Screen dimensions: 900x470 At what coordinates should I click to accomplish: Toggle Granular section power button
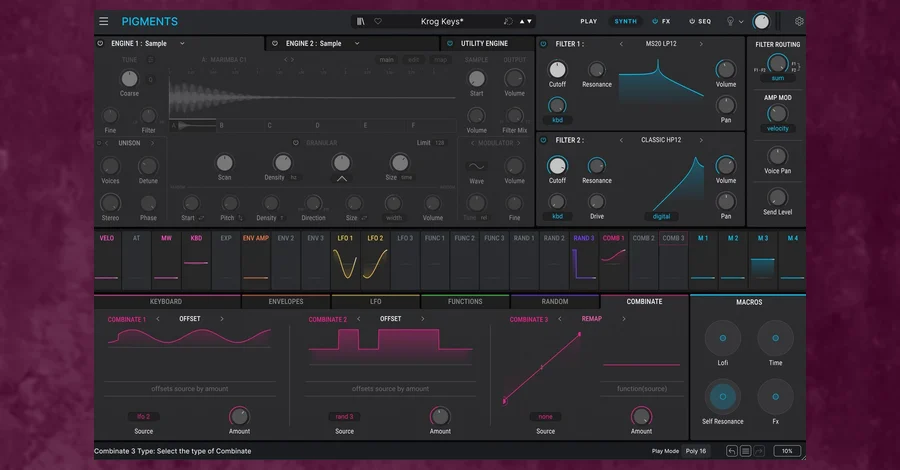tap(296, 143)
